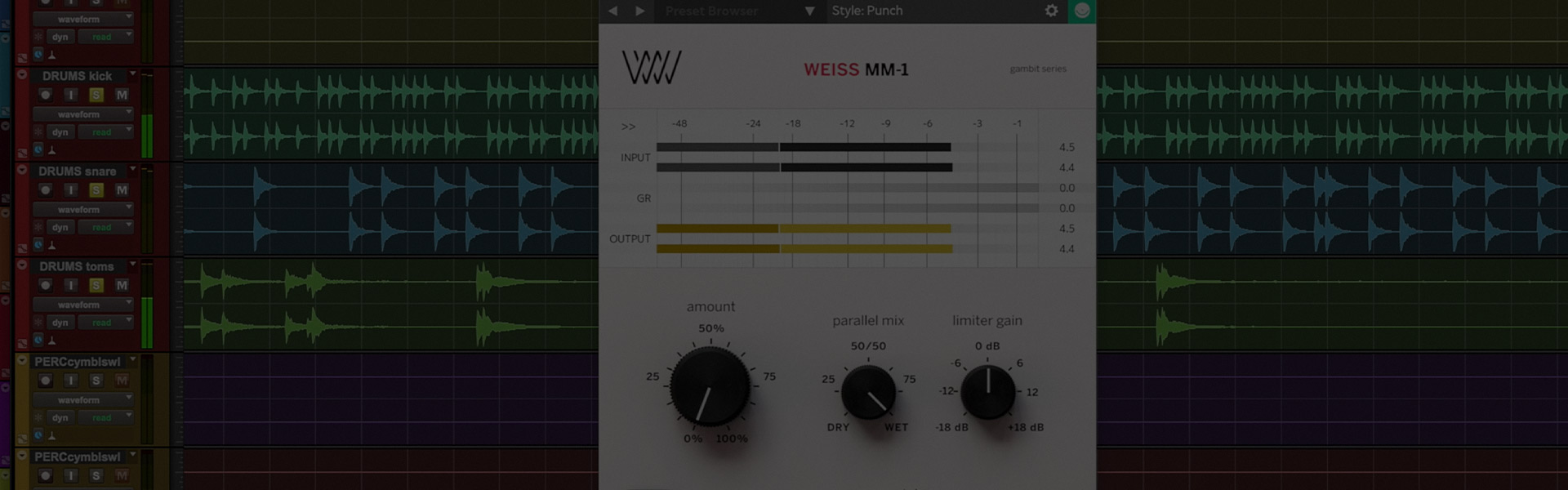Viewport: 1568px width, 490px height.
Task: Click the DRUMS toms track name
Action: pyautogui.click(x=76, y=267)
